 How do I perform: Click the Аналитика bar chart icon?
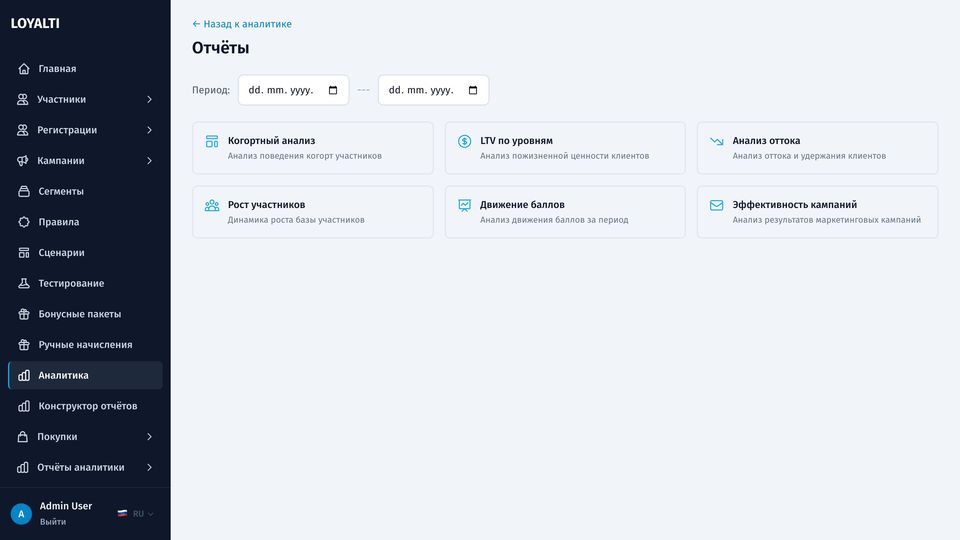(24, 375)
